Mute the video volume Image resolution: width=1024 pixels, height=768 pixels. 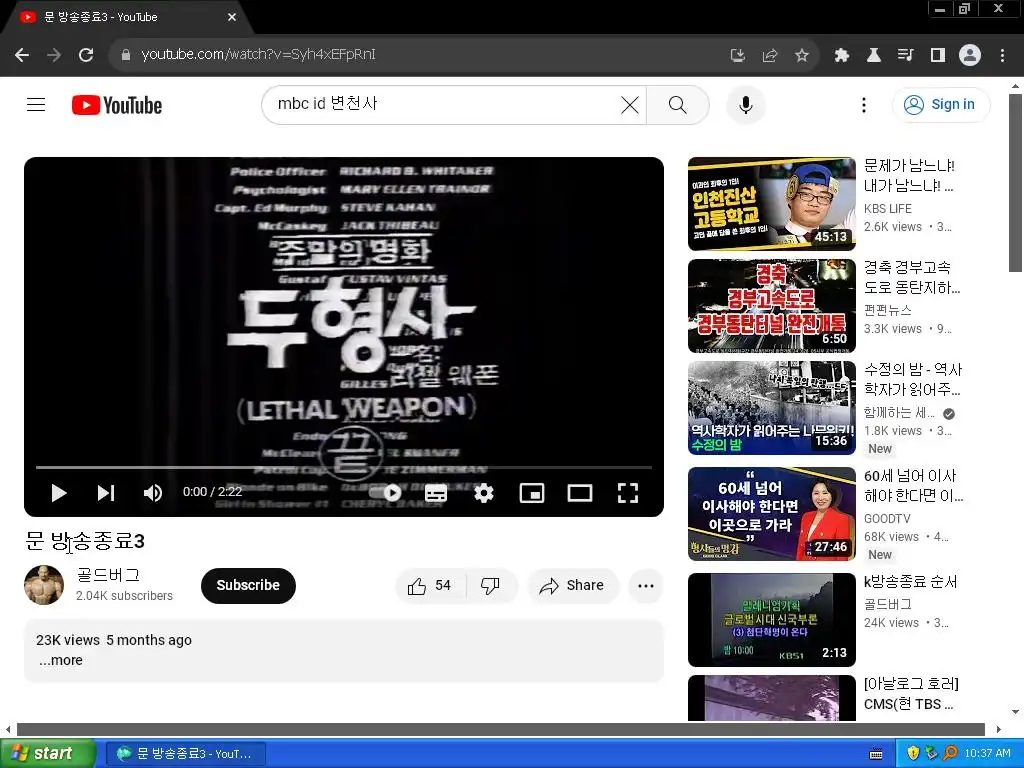click(x=152, y=493)
